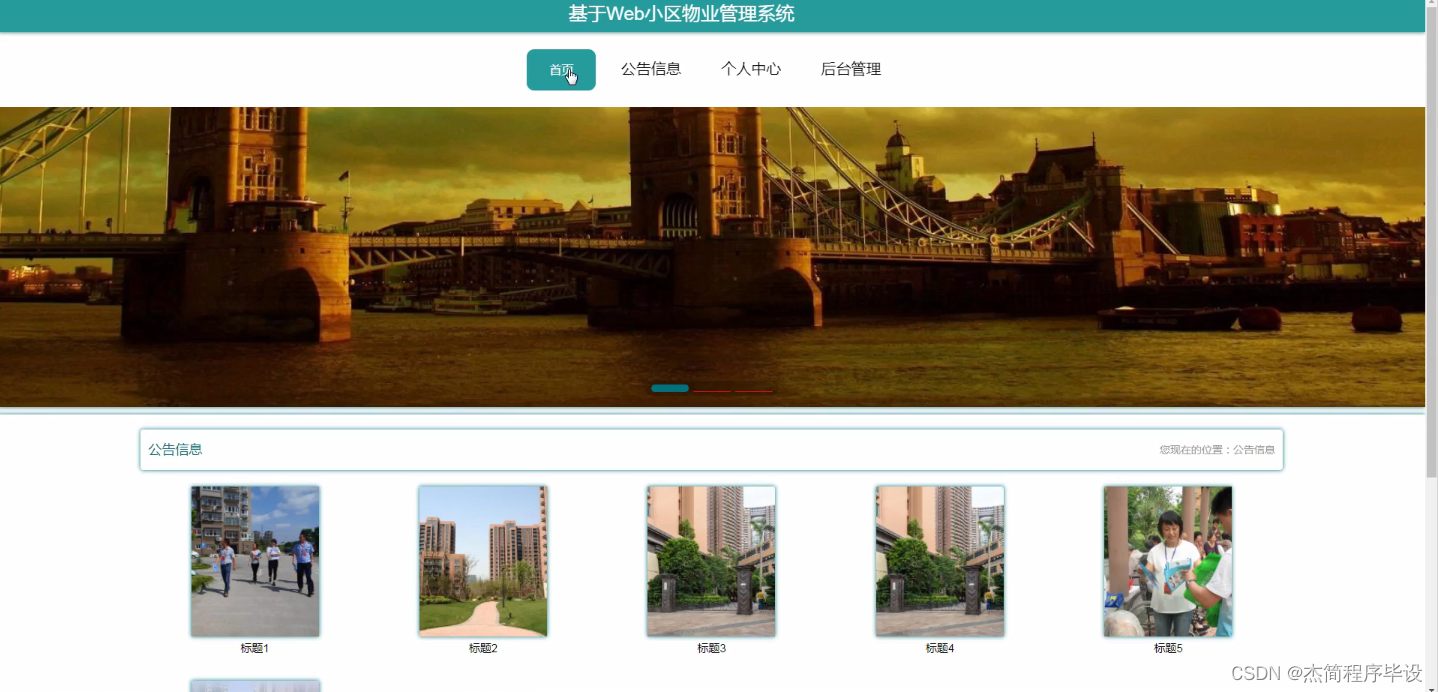Viewport: 1438px width, 692px height.
Task: Open the partially visible thumbnail below 标题1
Action: pyautogui.click(x=254, y=685)
